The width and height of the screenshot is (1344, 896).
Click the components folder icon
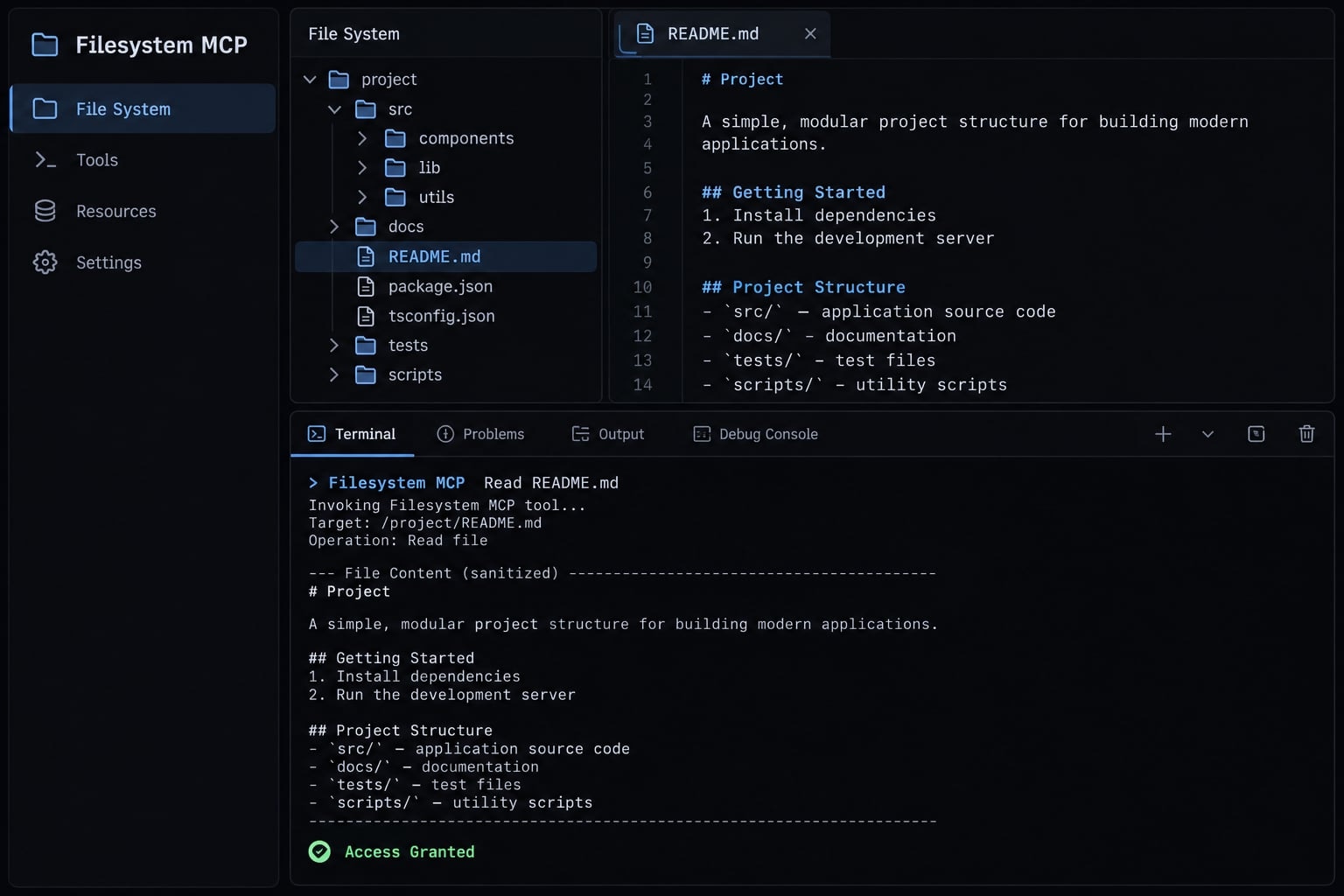coord(395,138)
